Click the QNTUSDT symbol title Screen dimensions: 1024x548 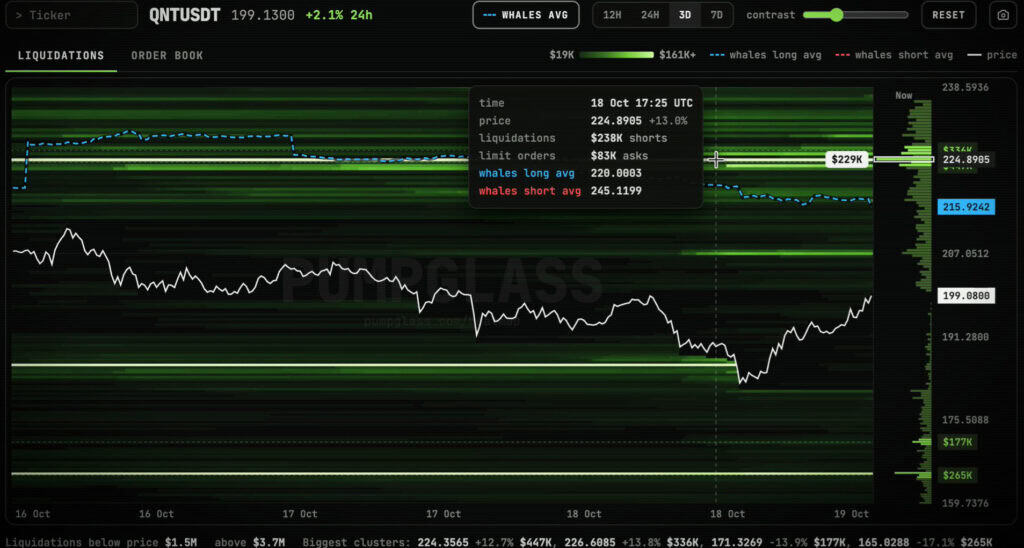tap(185, 15)
